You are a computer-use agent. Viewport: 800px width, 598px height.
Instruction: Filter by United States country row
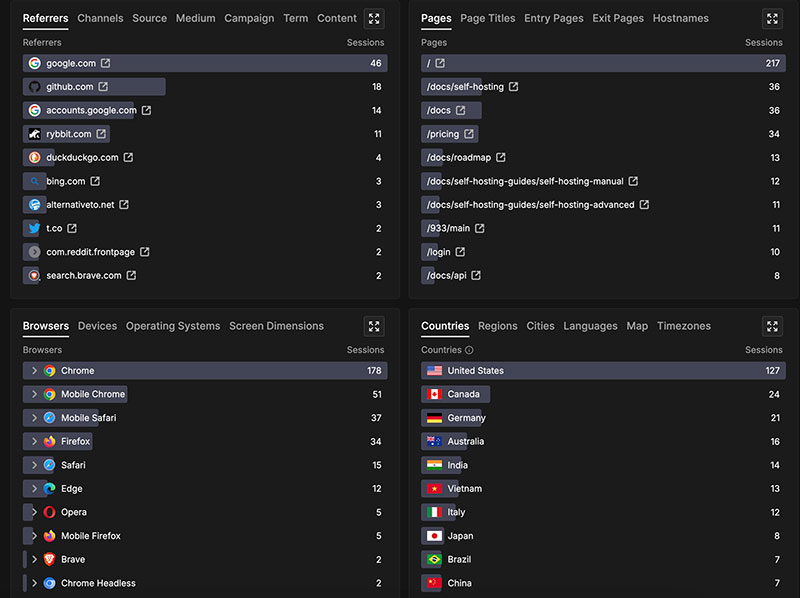click(603, 370)
